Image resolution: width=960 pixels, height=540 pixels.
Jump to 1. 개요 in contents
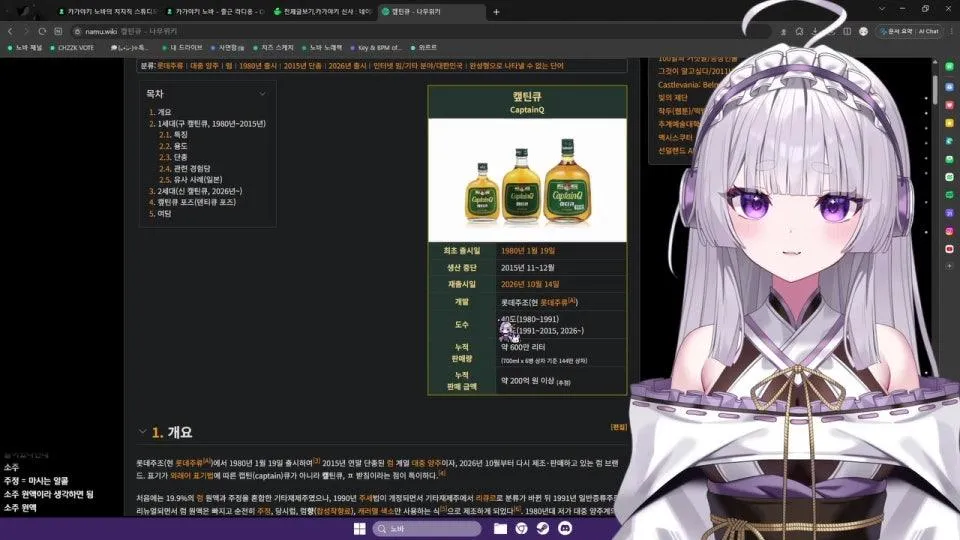pyautogui.click(x=160, y=112)
